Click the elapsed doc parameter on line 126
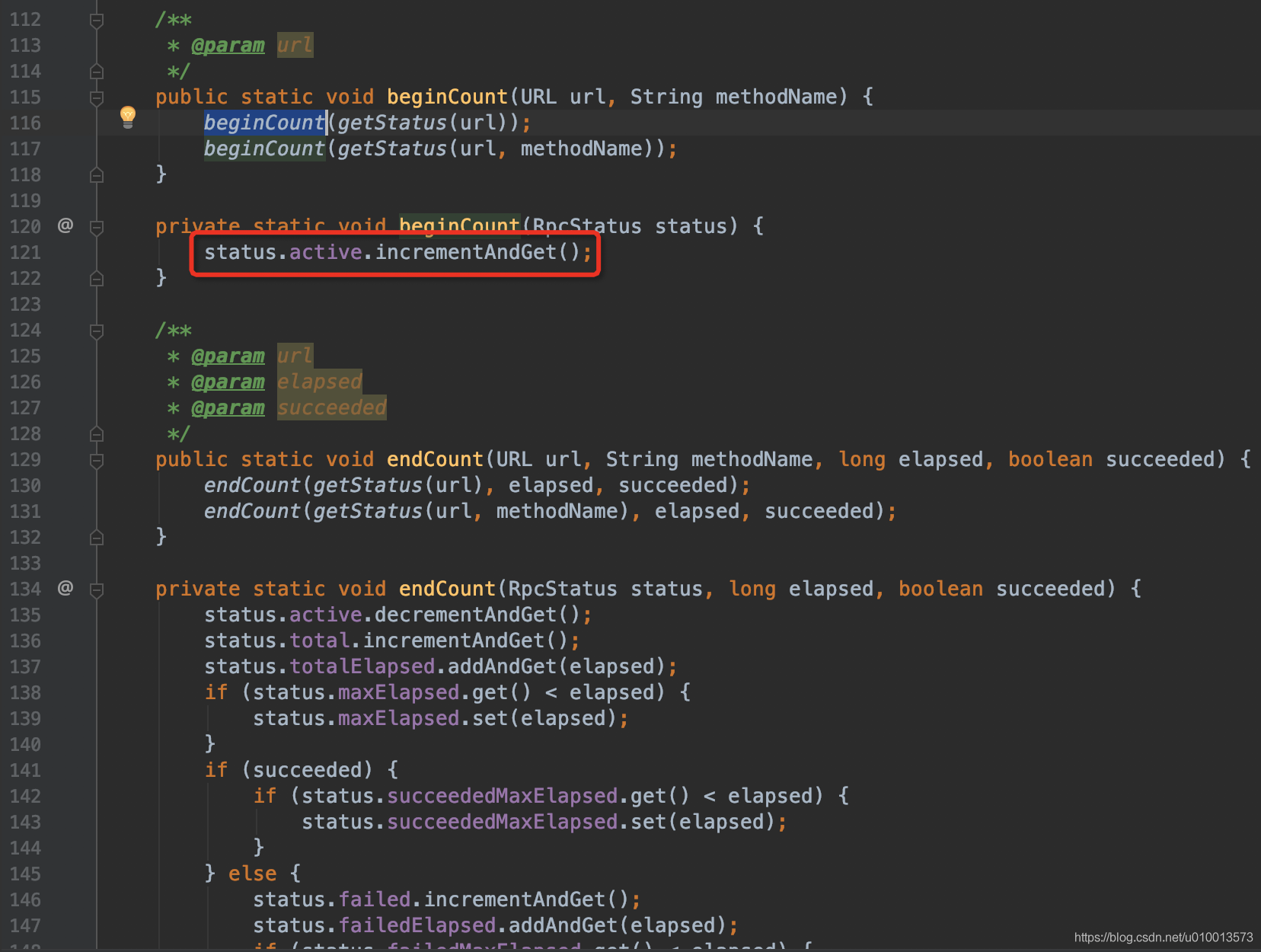Screen dimensions: 1261x952 tap(320, 382)
